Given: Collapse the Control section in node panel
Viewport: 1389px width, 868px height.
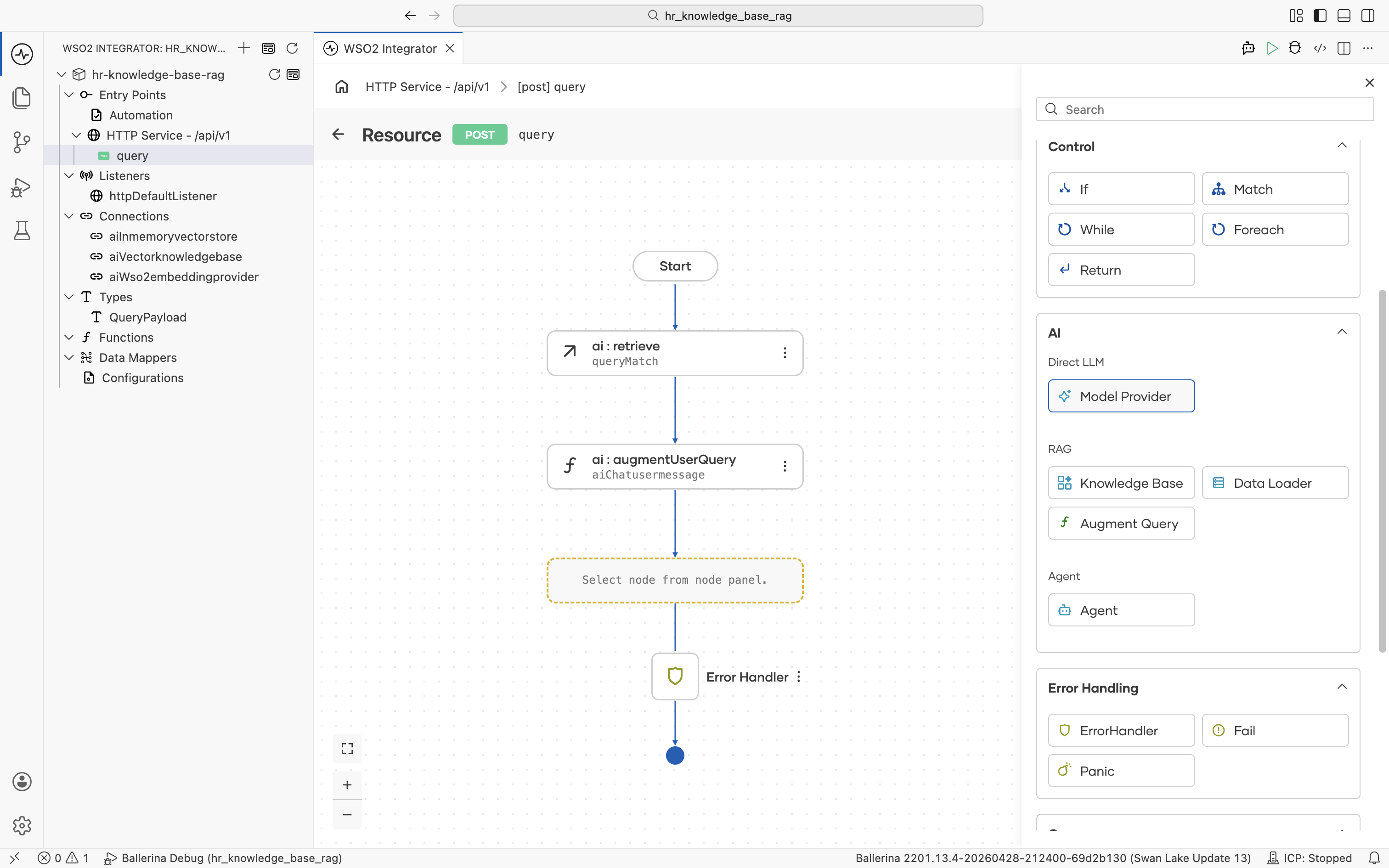Looking at the screenshot, I should click(x=1342, y=146).
